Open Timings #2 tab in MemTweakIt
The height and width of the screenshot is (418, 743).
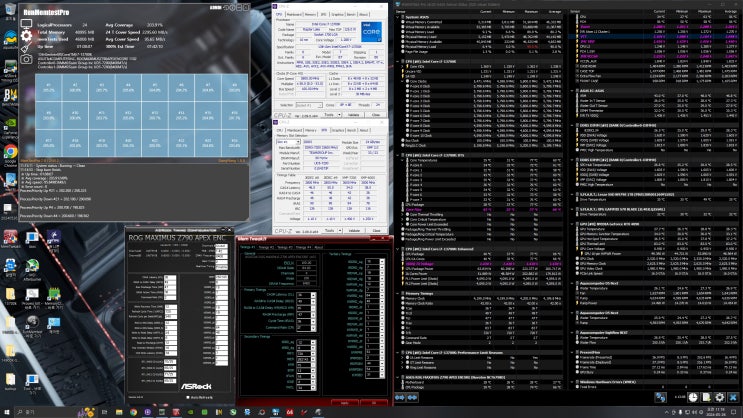(x=266, y=247)
